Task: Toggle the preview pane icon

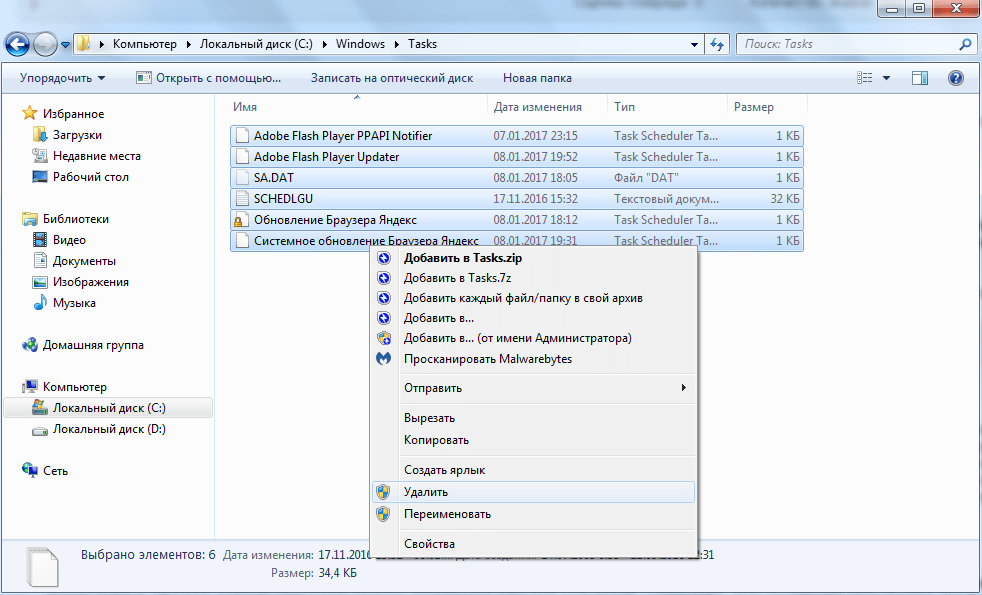Action: point(920,78)
